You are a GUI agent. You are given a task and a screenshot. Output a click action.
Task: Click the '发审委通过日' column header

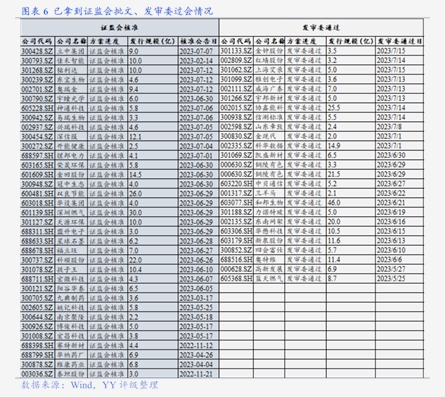pyautogui.click(x=399, y=41)
